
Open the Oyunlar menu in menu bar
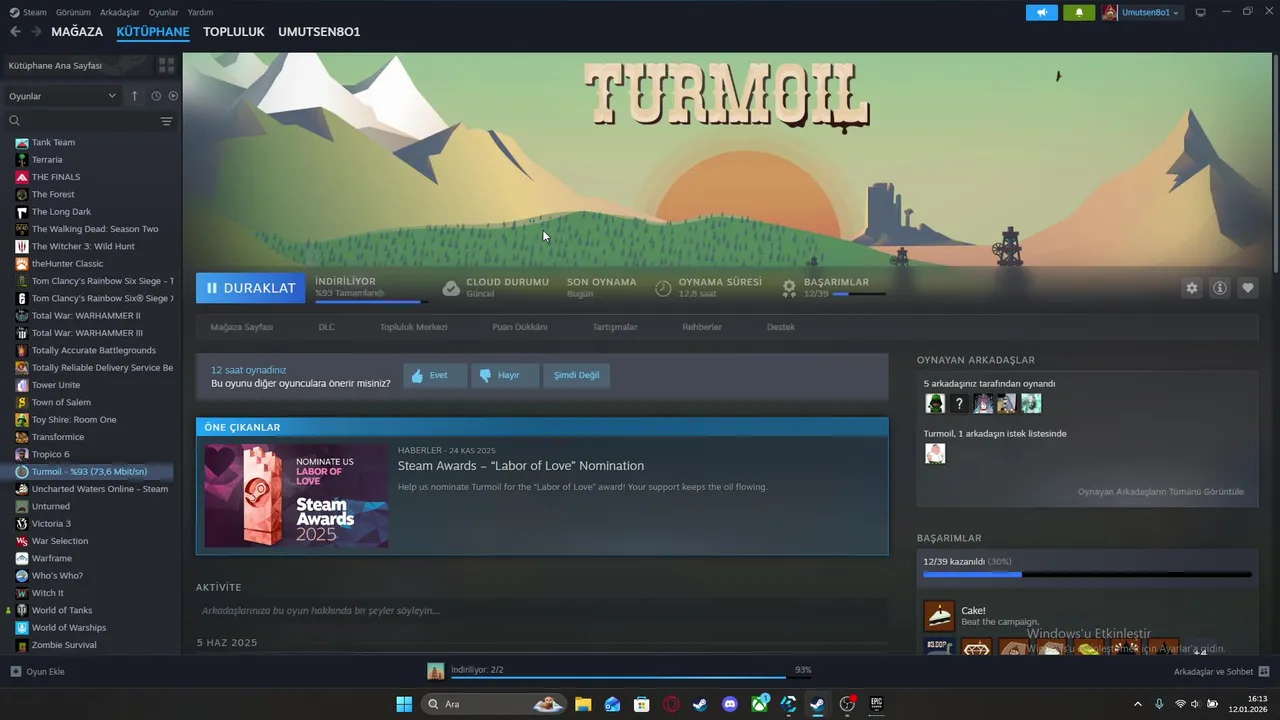click(x=164, y=12)
